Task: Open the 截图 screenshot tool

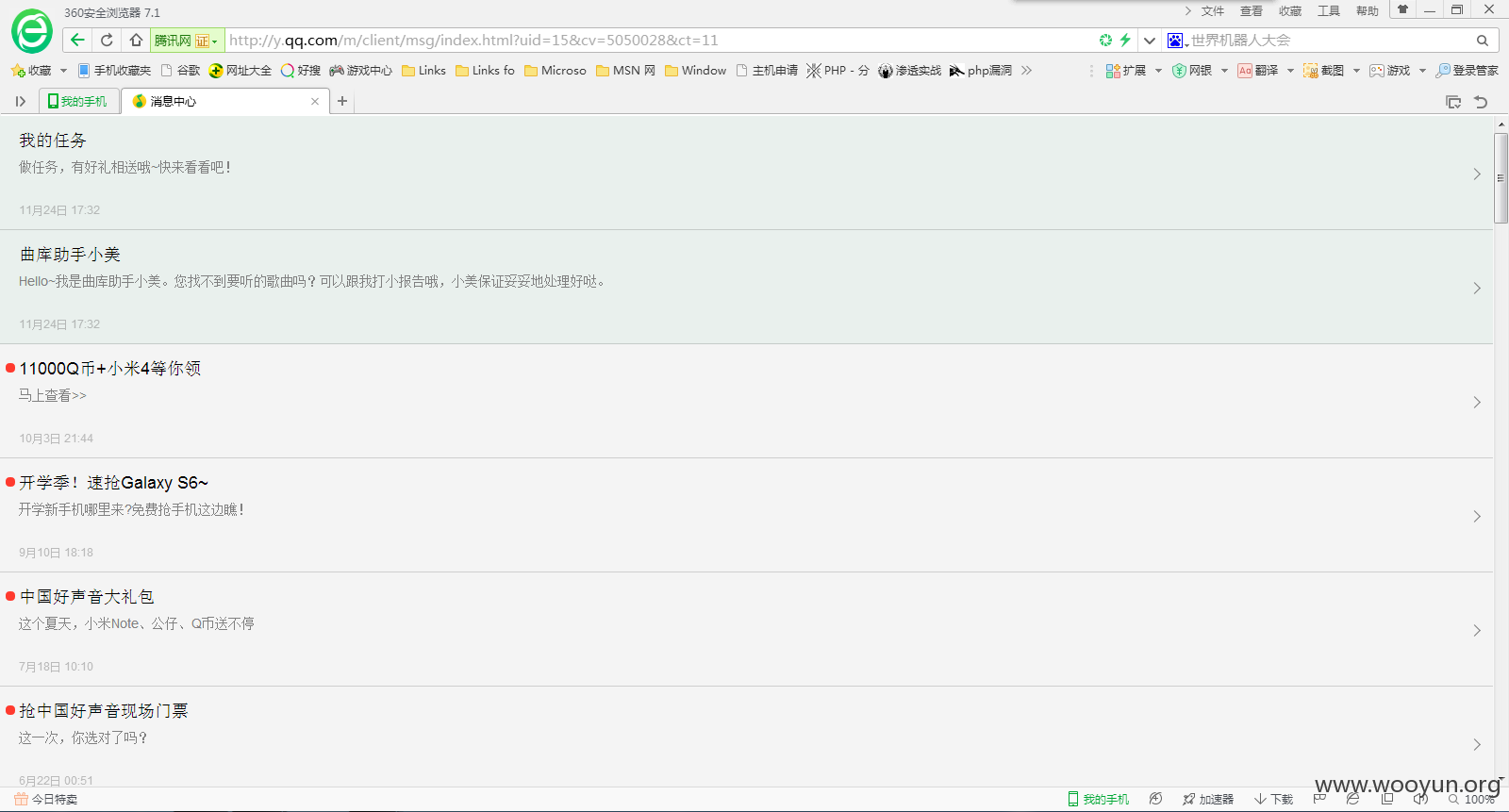Action: [x=1324, y=71]
